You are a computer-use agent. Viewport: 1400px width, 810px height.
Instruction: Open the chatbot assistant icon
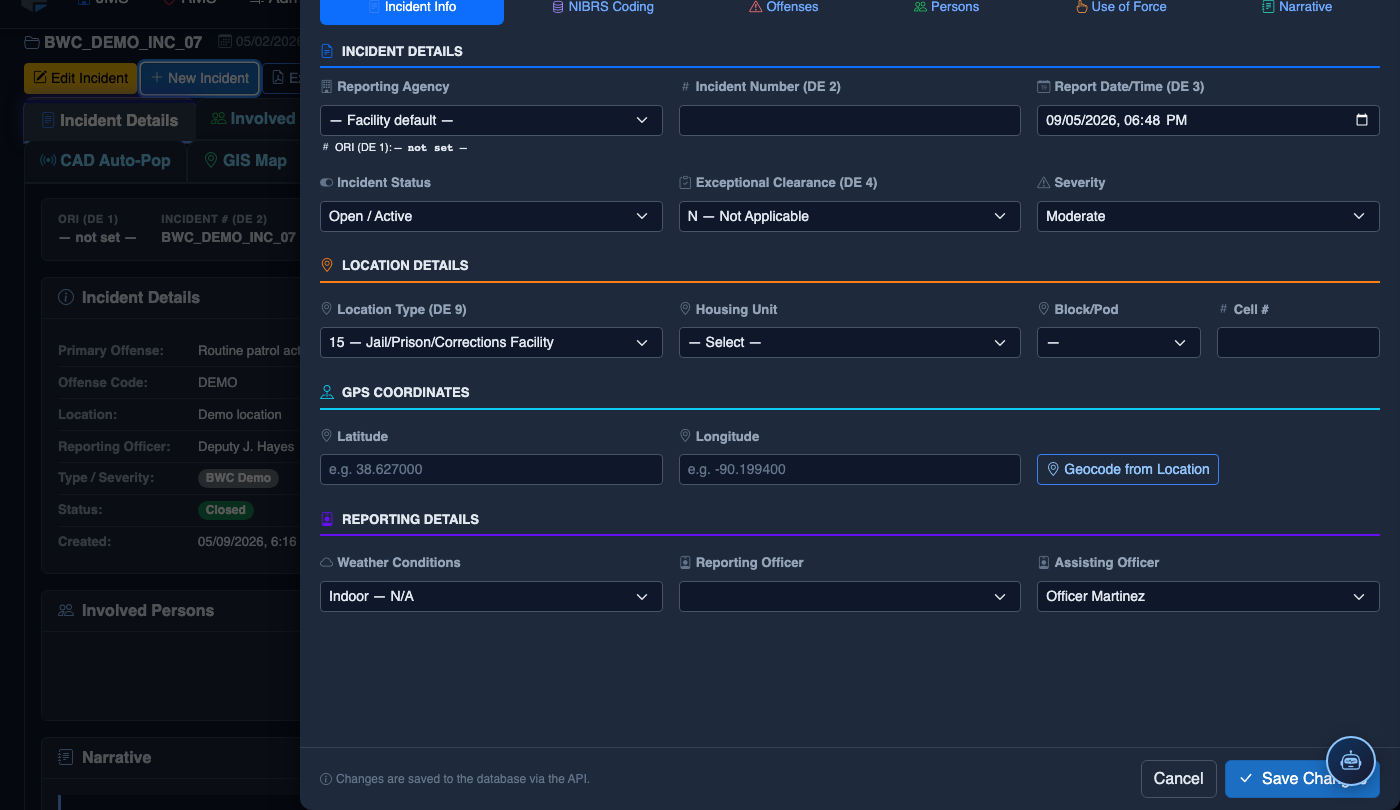[x=1351, y=761]
